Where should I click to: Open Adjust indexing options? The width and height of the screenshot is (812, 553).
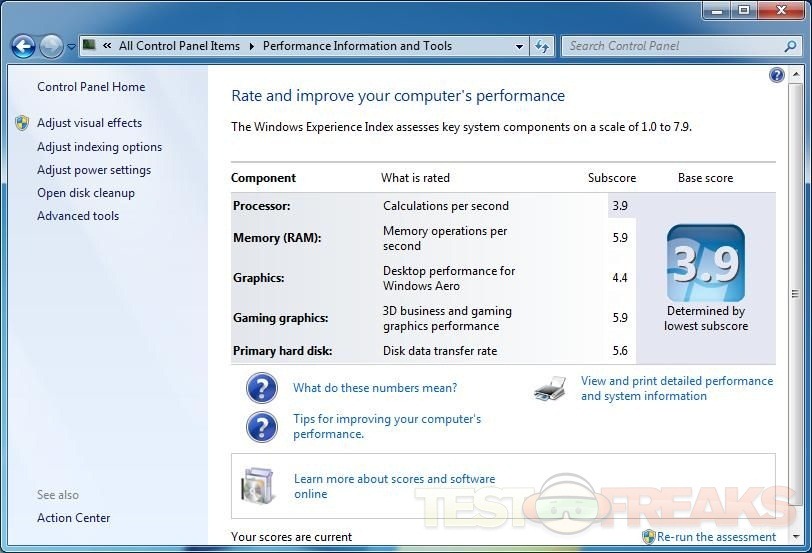99,147
